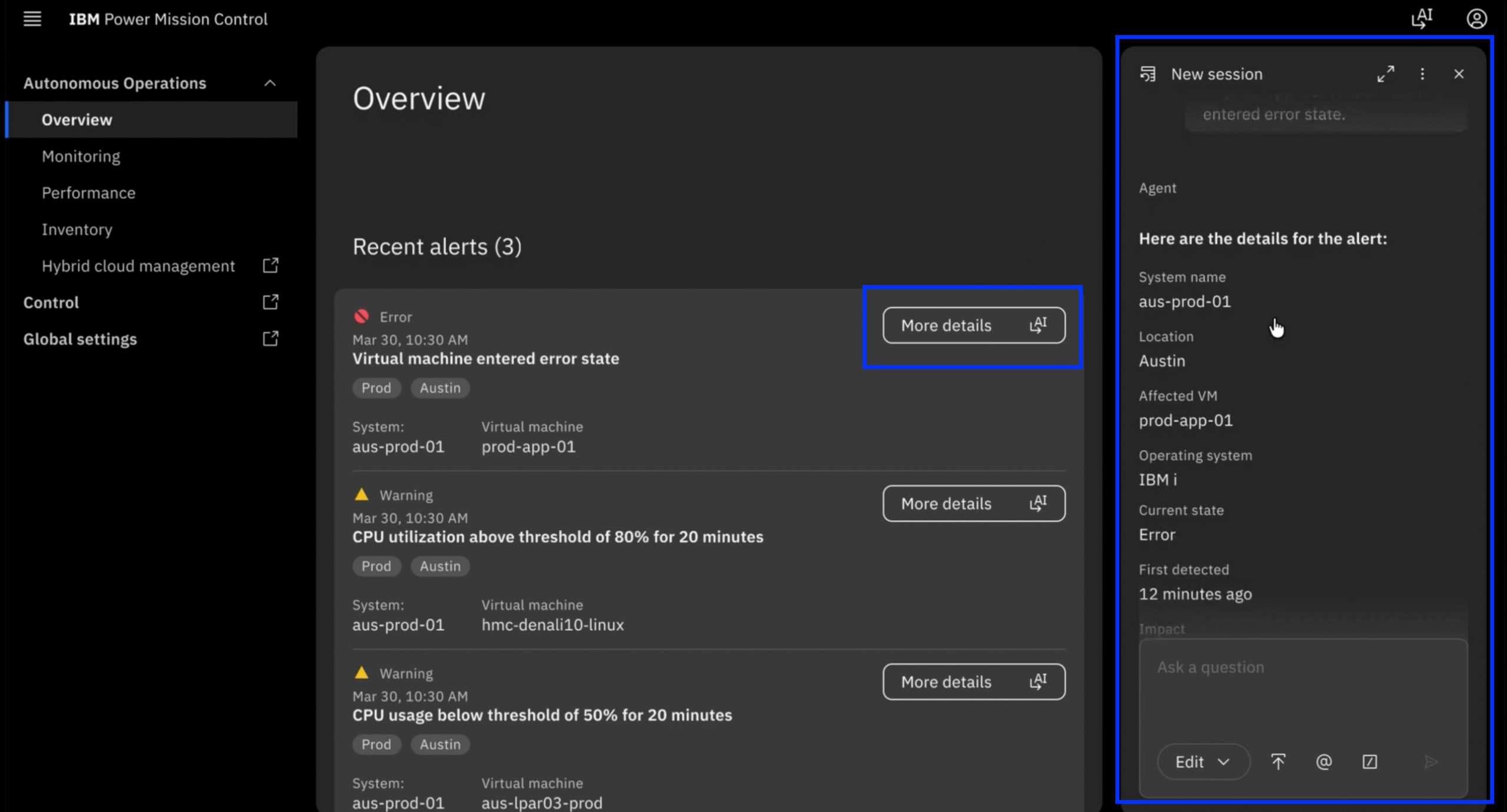Viewport: 1507px width, 812px height.
Task: Click Prod tag on CPU usage below 50% alert
Action: (376, 744)
